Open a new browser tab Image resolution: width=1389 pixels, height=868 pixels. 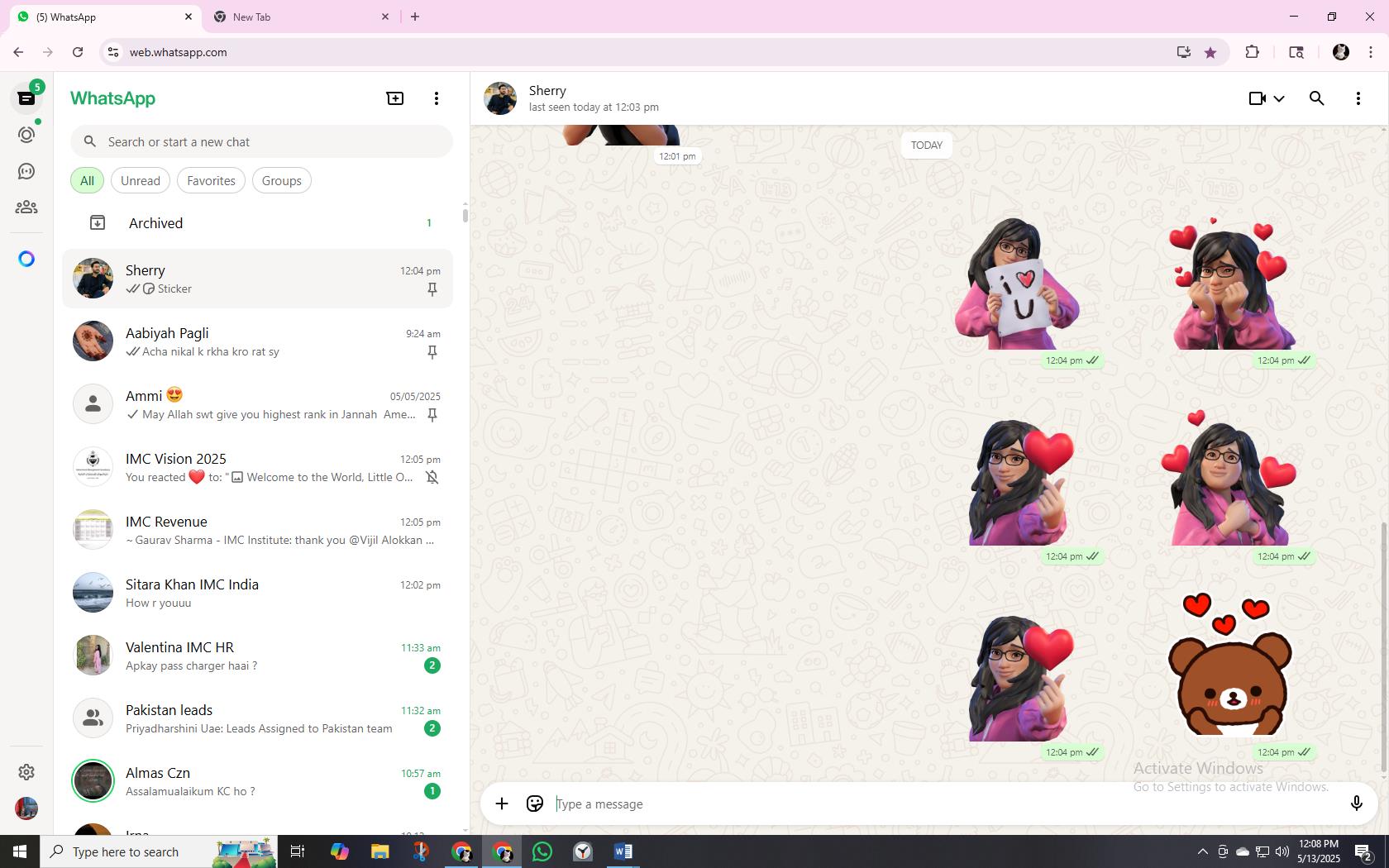coord(415,17)
